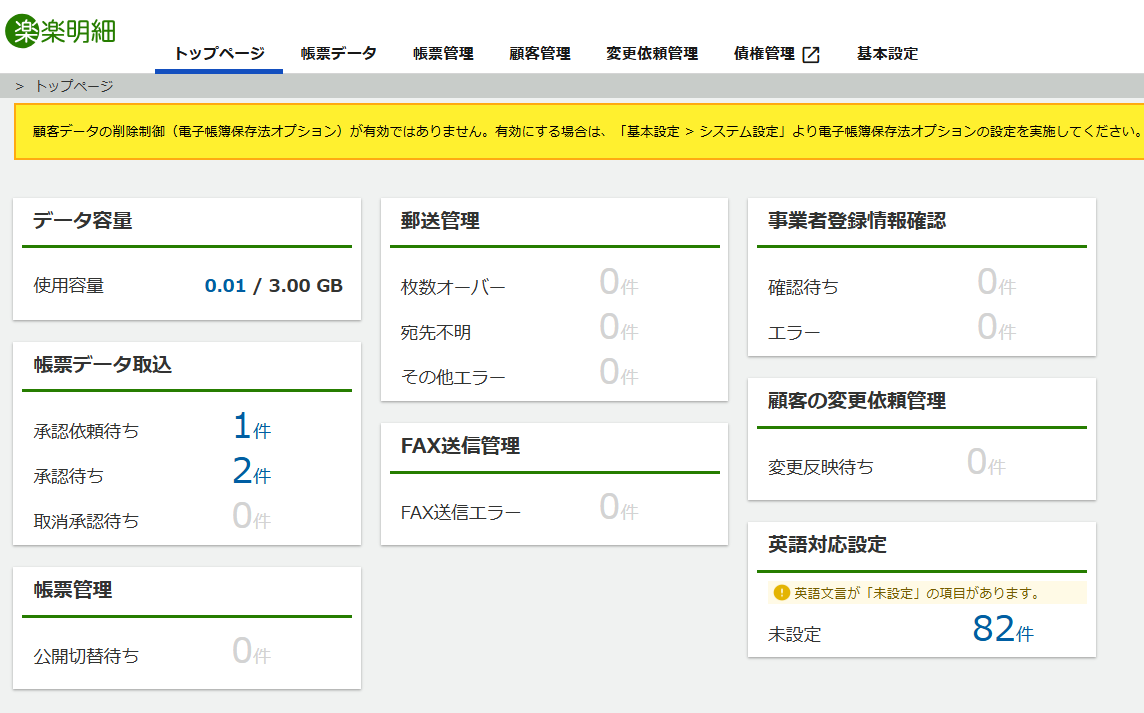The height and width of the screenshot is (713, 1144).
Task: Click the external link icon beside 債権管理
Action: [811, 55]
